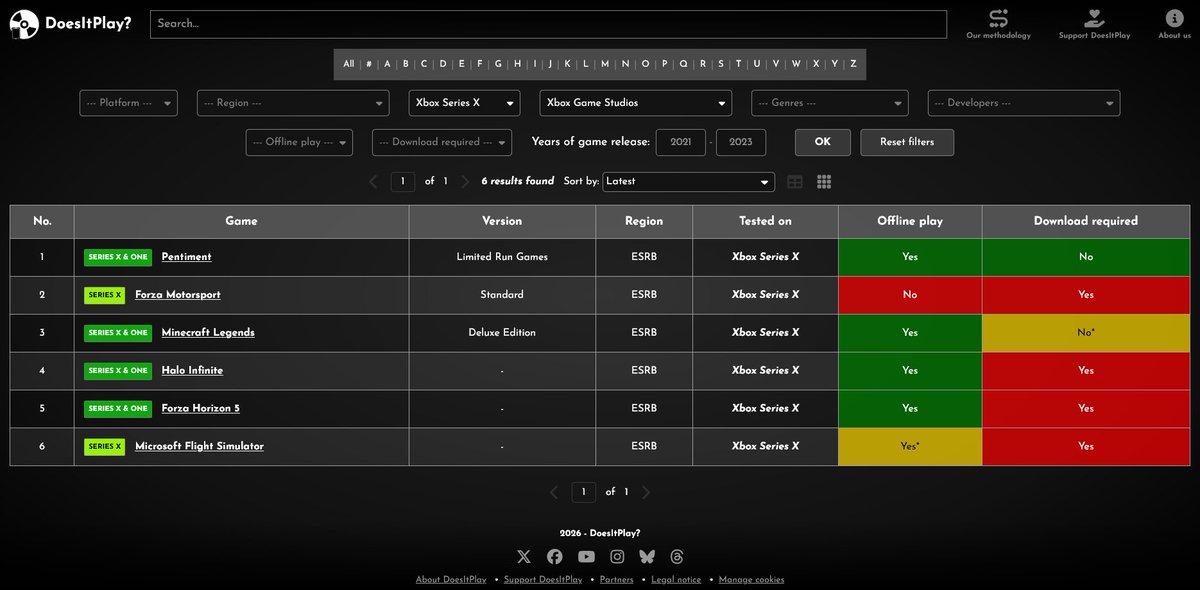Viewport: 1200px width, 590px height.
Task: Open the Offline play filter dropdown
Action: pyautogui.click(x=299, y=142)
